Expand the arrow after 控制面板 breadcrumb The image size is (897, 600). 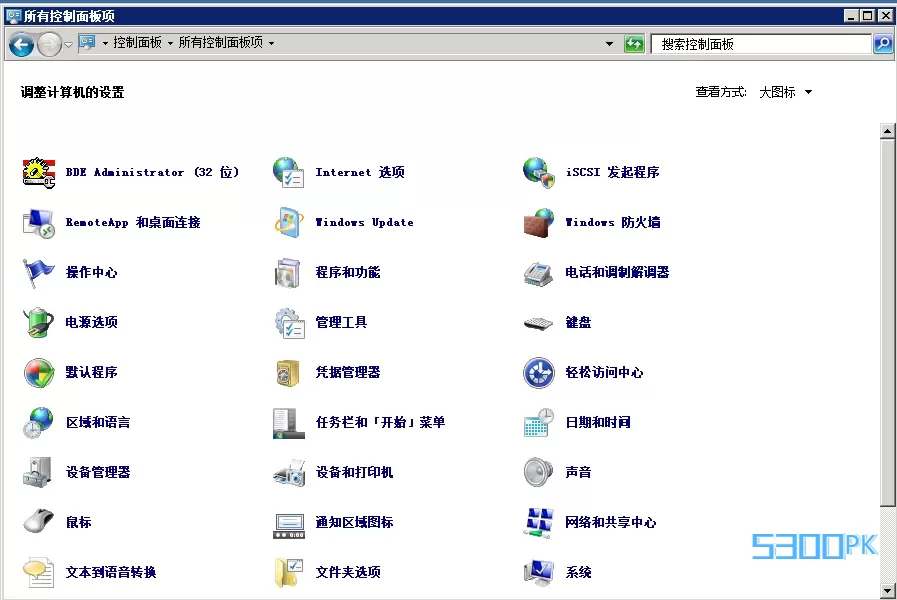coord(170,43)
